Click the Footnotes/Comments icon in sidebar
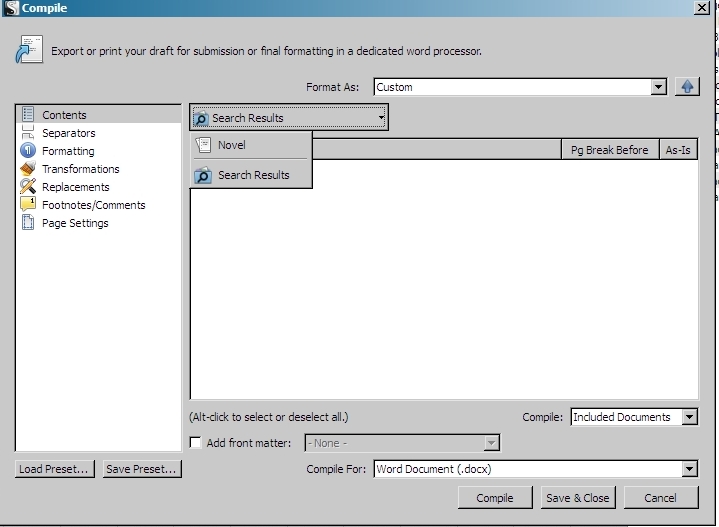 pyautogui.click(x=28, y=205)
